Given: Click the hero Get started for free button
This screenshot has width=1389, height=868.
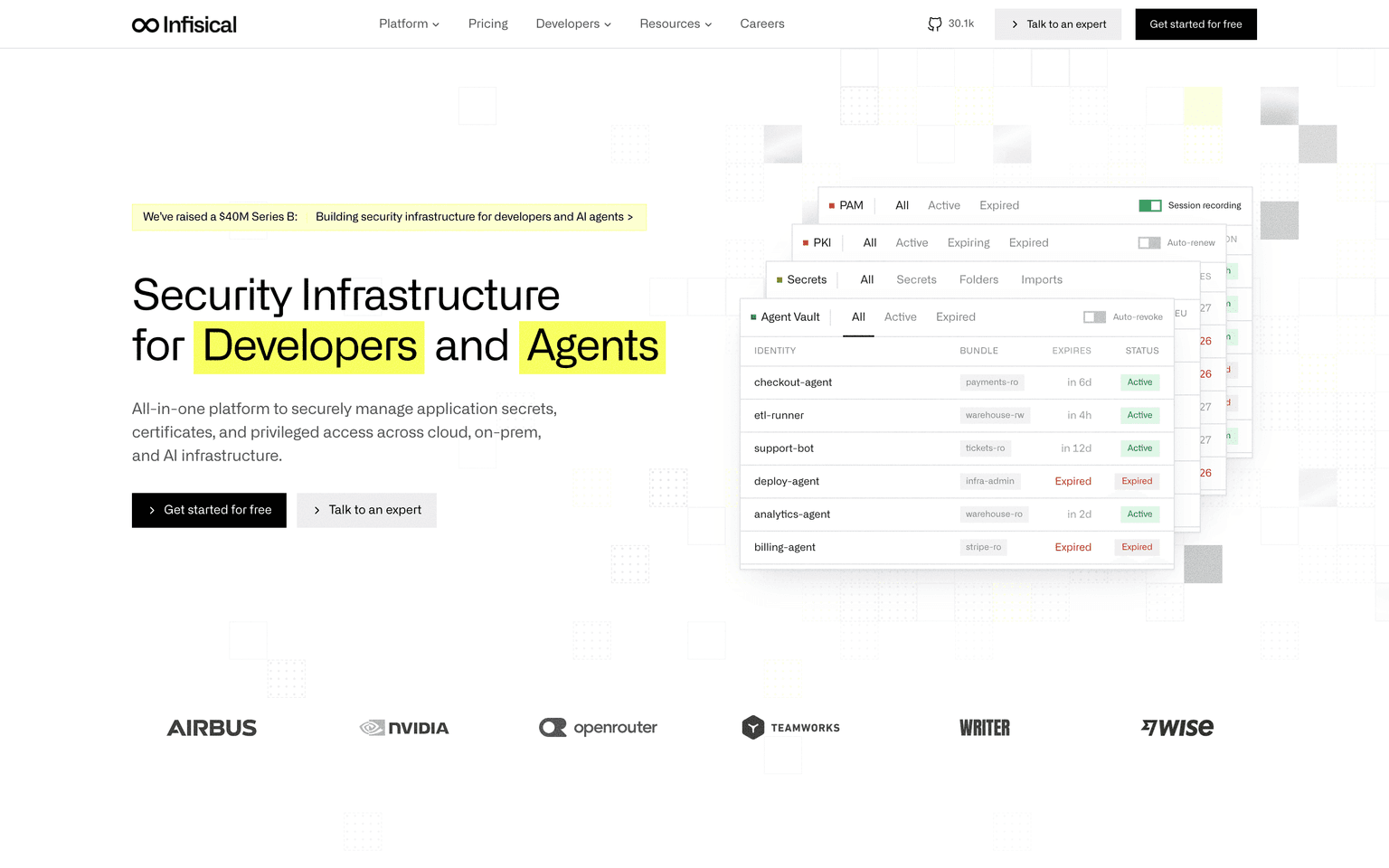Looking at the screenshot, I should pyautogui.click(x=209, y=510).
